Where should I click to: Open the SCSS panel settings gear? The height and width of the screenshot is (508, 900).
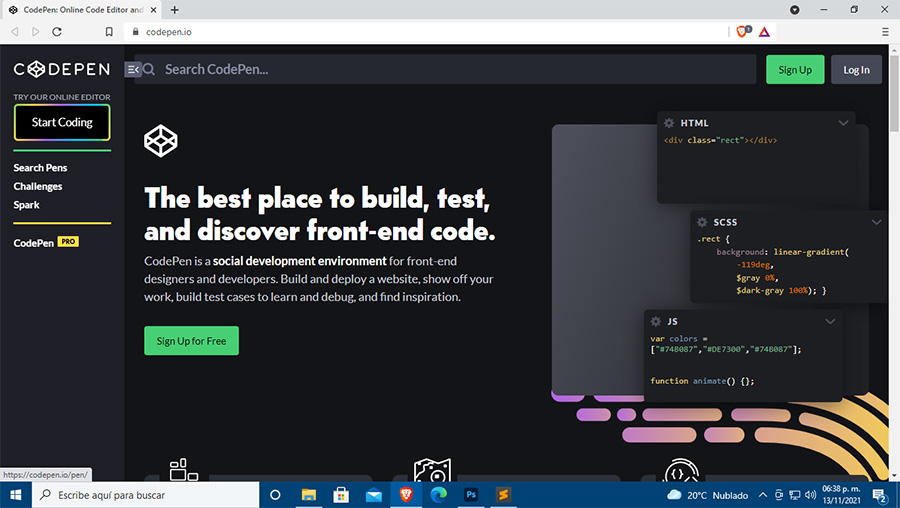point(701,222)
